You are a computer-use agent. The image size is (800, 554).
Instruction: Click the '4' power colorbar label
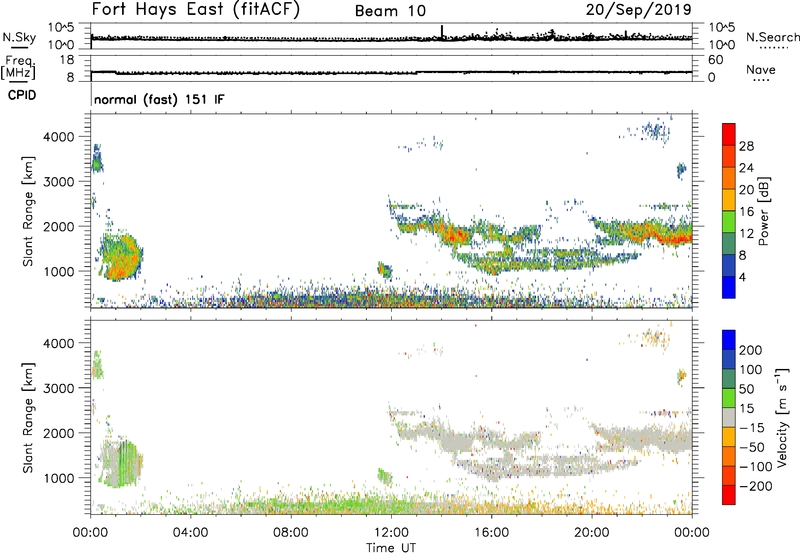(742, 277)
